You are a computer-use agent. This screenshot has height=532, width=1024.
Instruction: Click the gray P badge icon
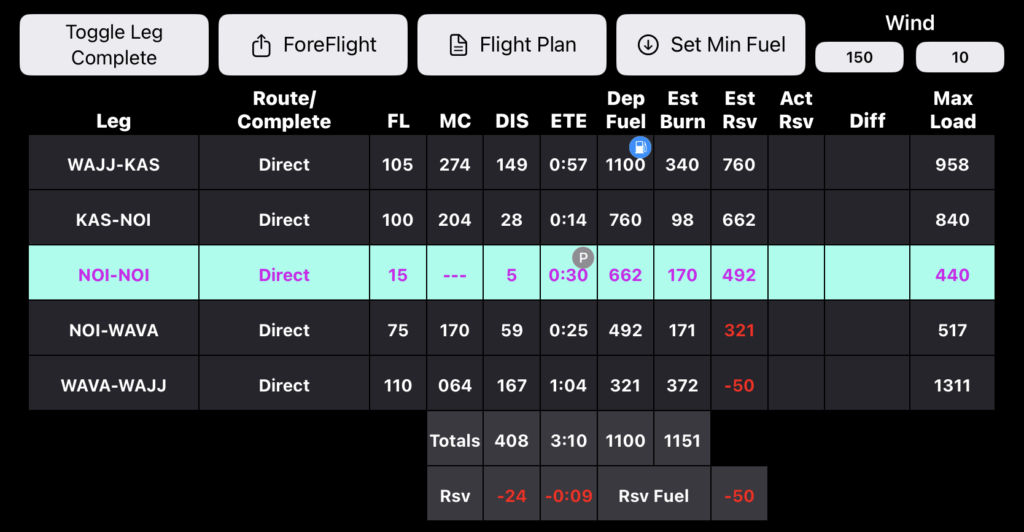coord(583,257)
